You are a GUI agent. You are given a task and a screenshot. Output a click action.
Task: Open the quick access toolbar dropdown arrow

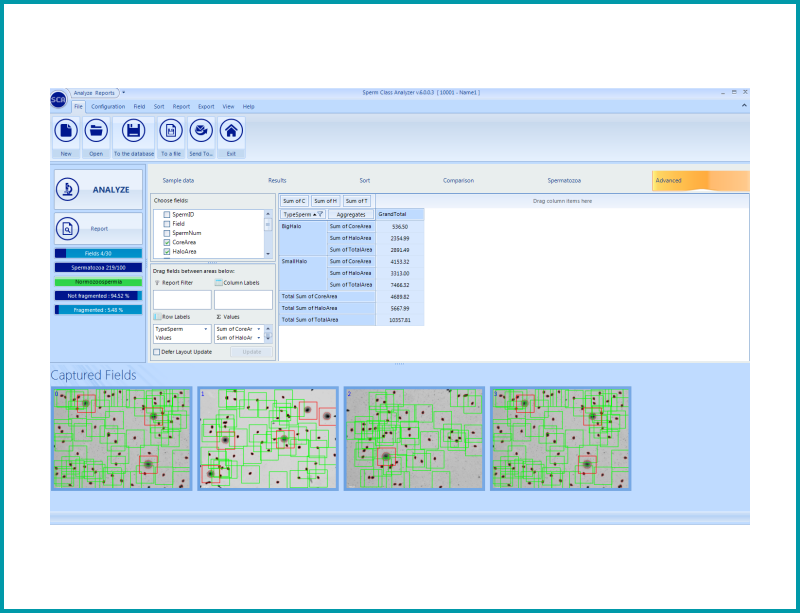[x=123, y=92]
